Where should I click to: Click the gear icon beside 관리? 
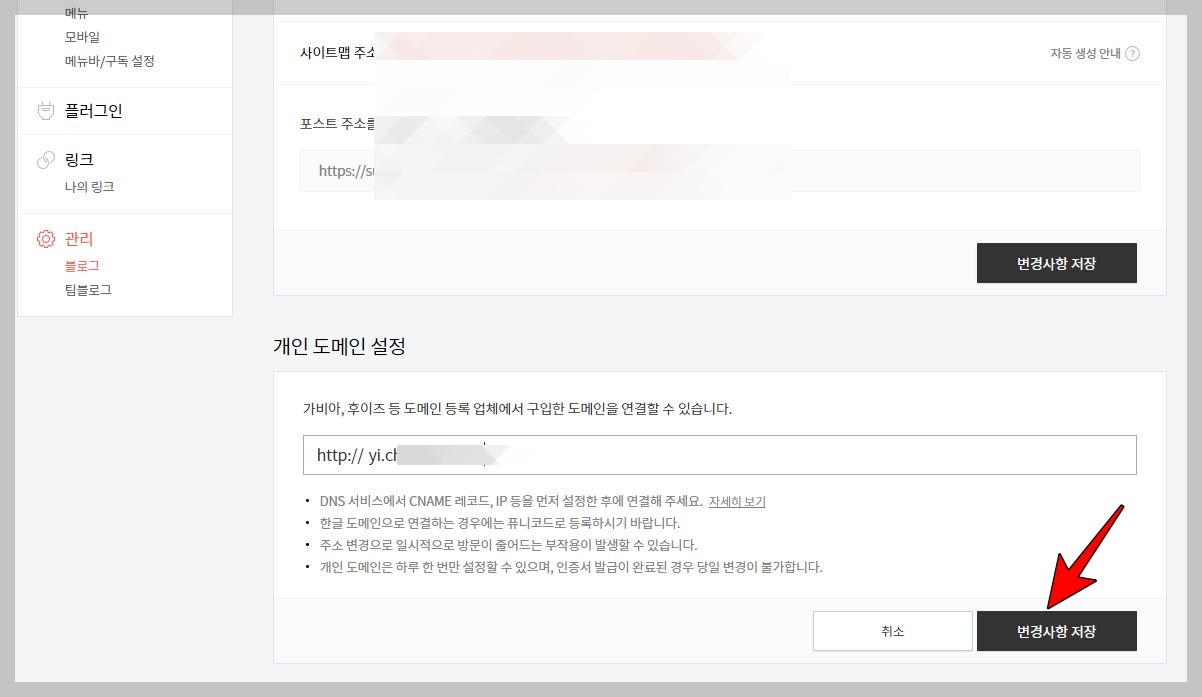[46, 239]
